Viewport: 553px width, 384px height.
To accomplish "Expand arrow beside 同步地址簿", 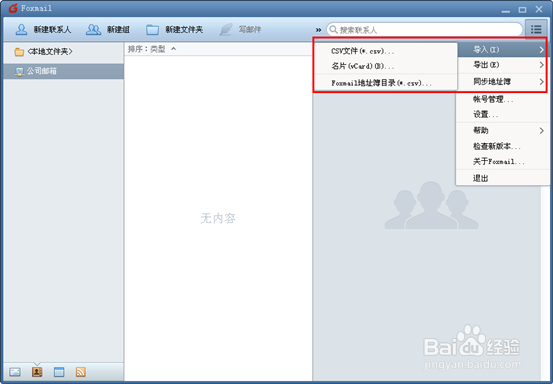I will (x=541, y=82).
